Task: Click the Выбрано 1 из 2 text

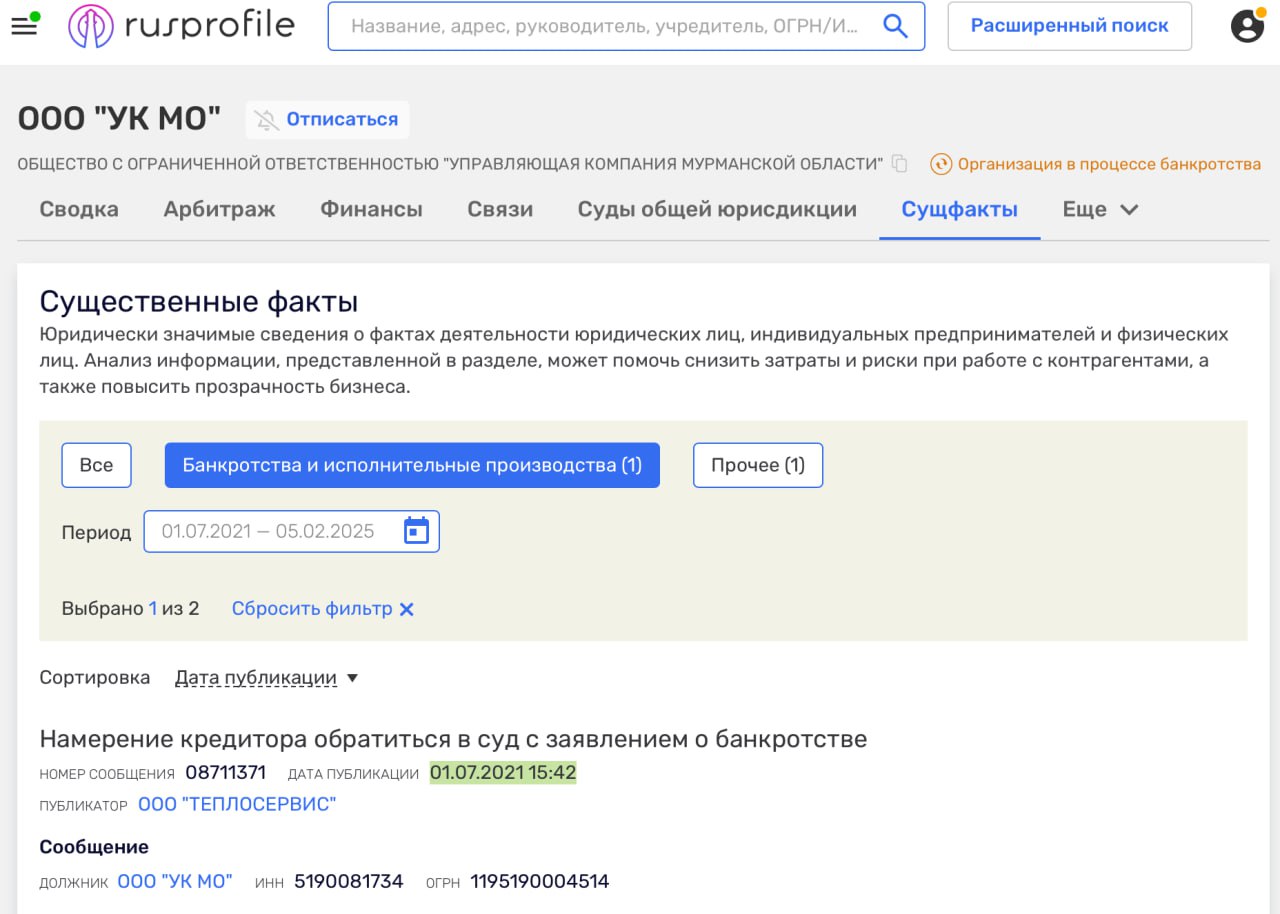Action: click(130, 609)
